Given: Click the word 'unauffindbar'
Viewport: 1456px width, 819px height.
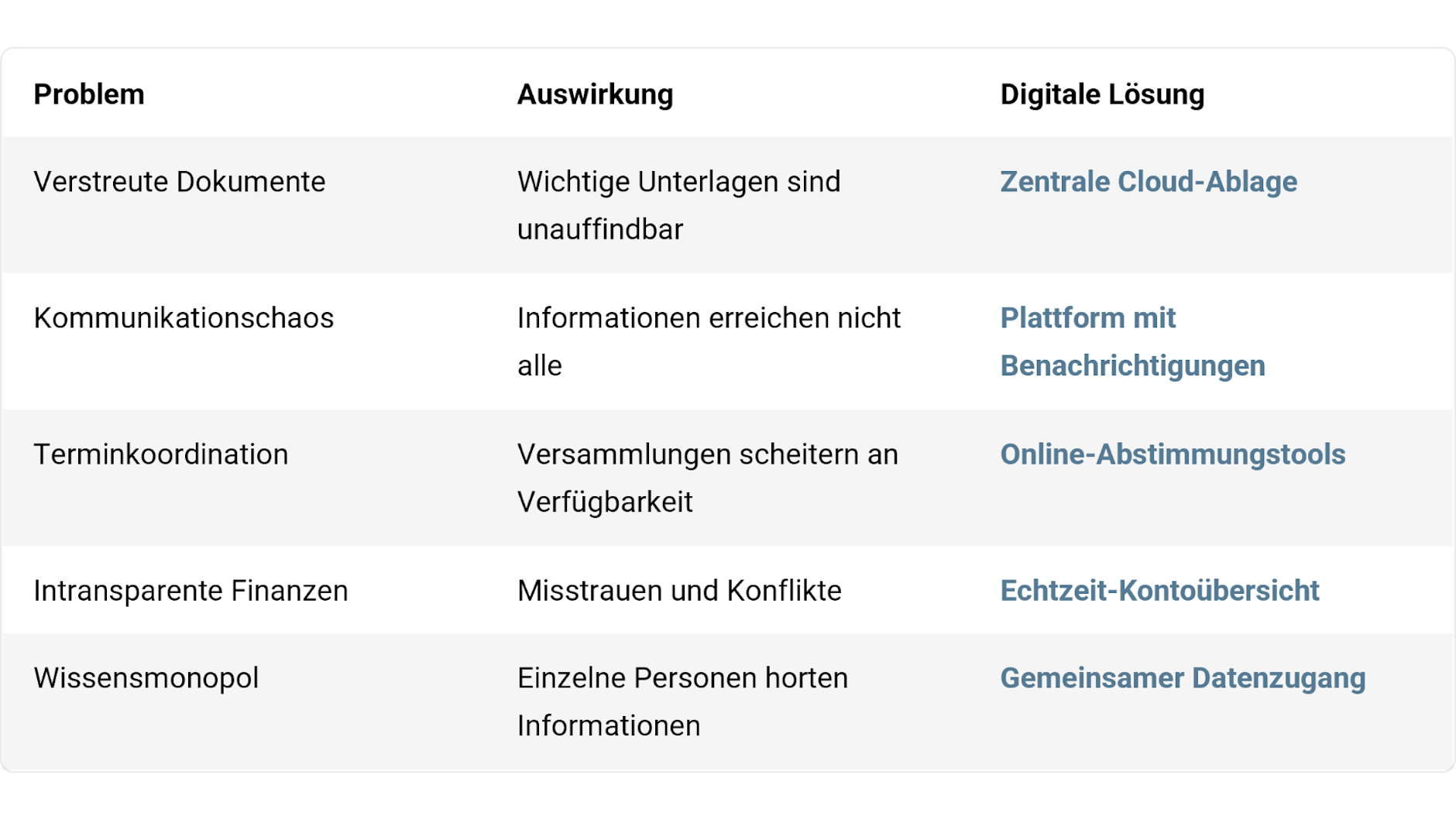Looking at the screenshot, I should point(600,230).
